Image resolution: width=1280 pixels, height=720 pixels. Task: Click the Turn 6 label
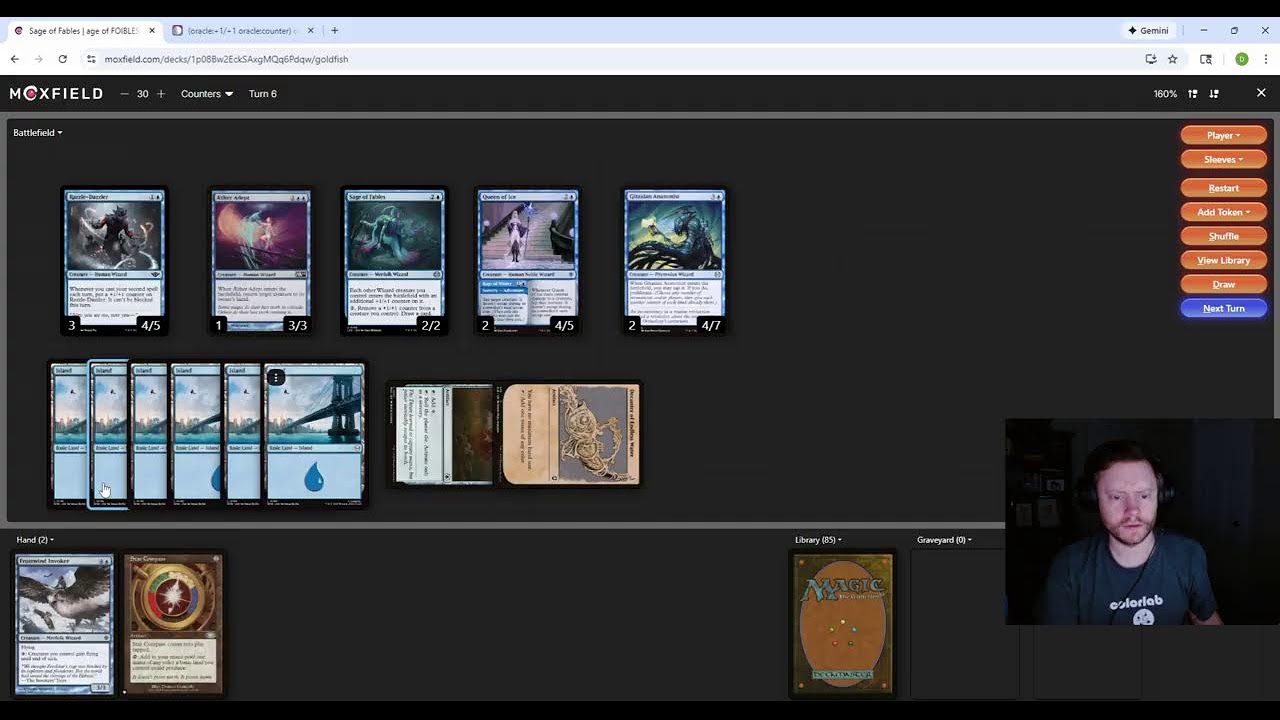click(263, 94)
